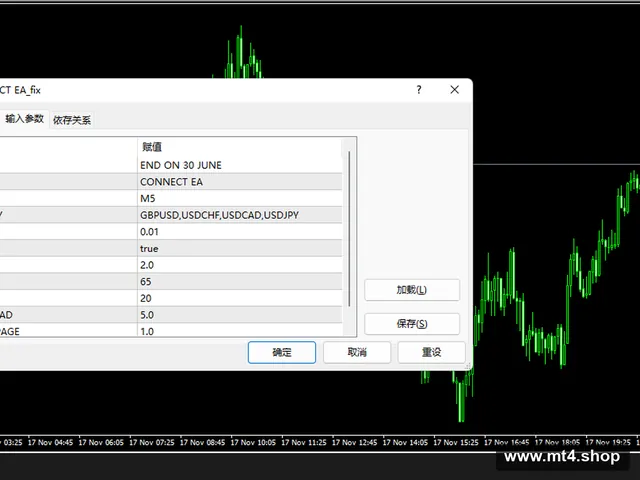The width and height of the screenshot is (640, 480).
Task: Select the value 20 cell
Action: pos(240,298)
